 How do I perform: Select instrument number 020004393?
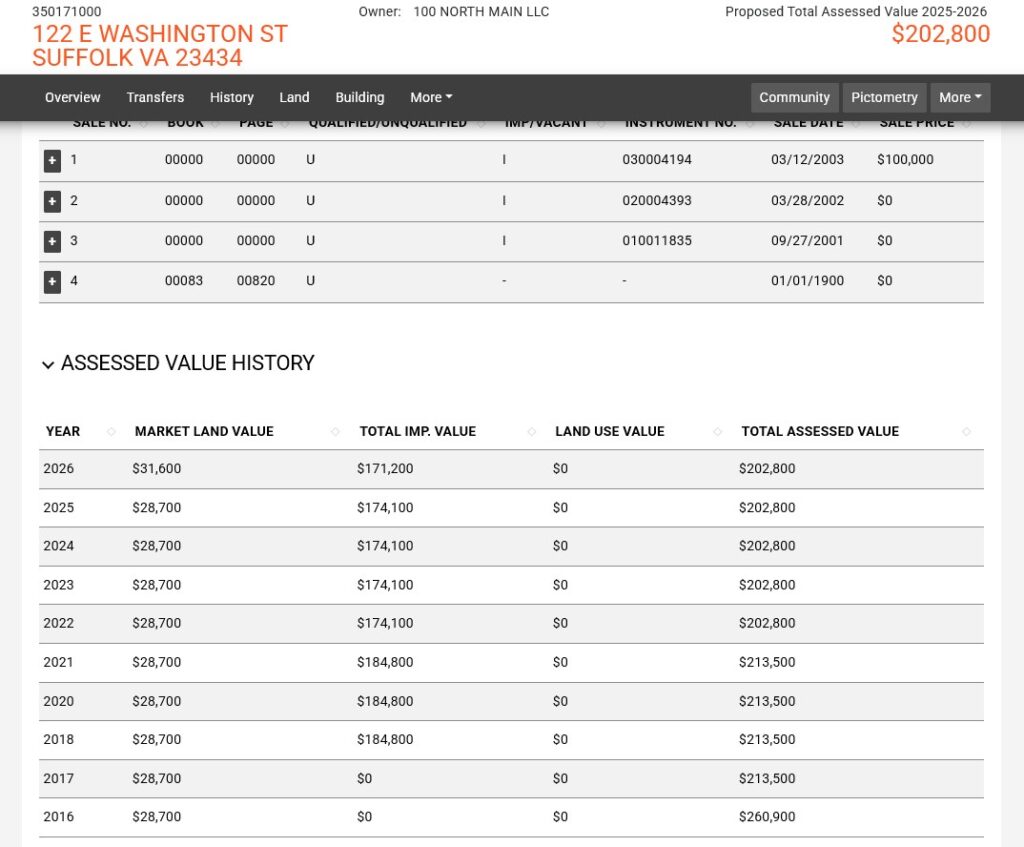pos(657,200)
